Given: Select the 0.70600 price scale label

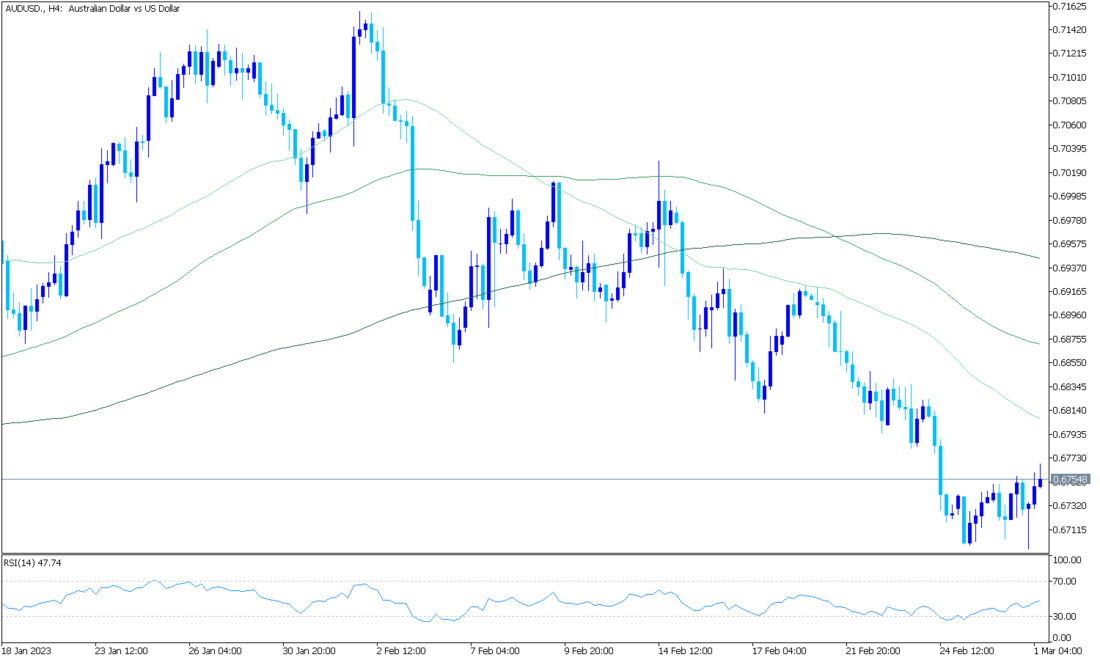Looking at the screenshot, I should 1069,125.
